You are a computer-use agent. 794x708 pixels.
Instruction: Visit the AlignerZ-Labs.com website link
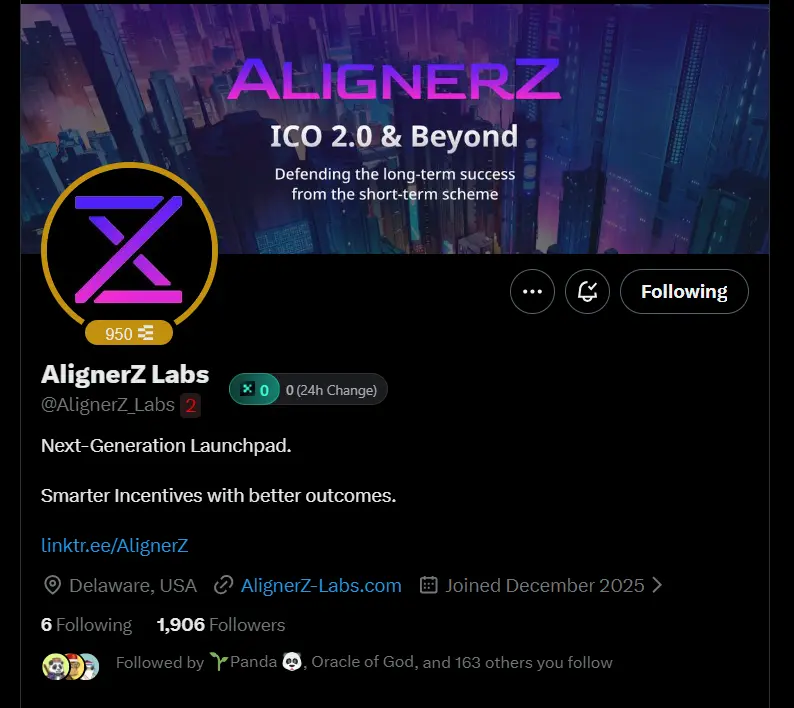click(321, 585)
